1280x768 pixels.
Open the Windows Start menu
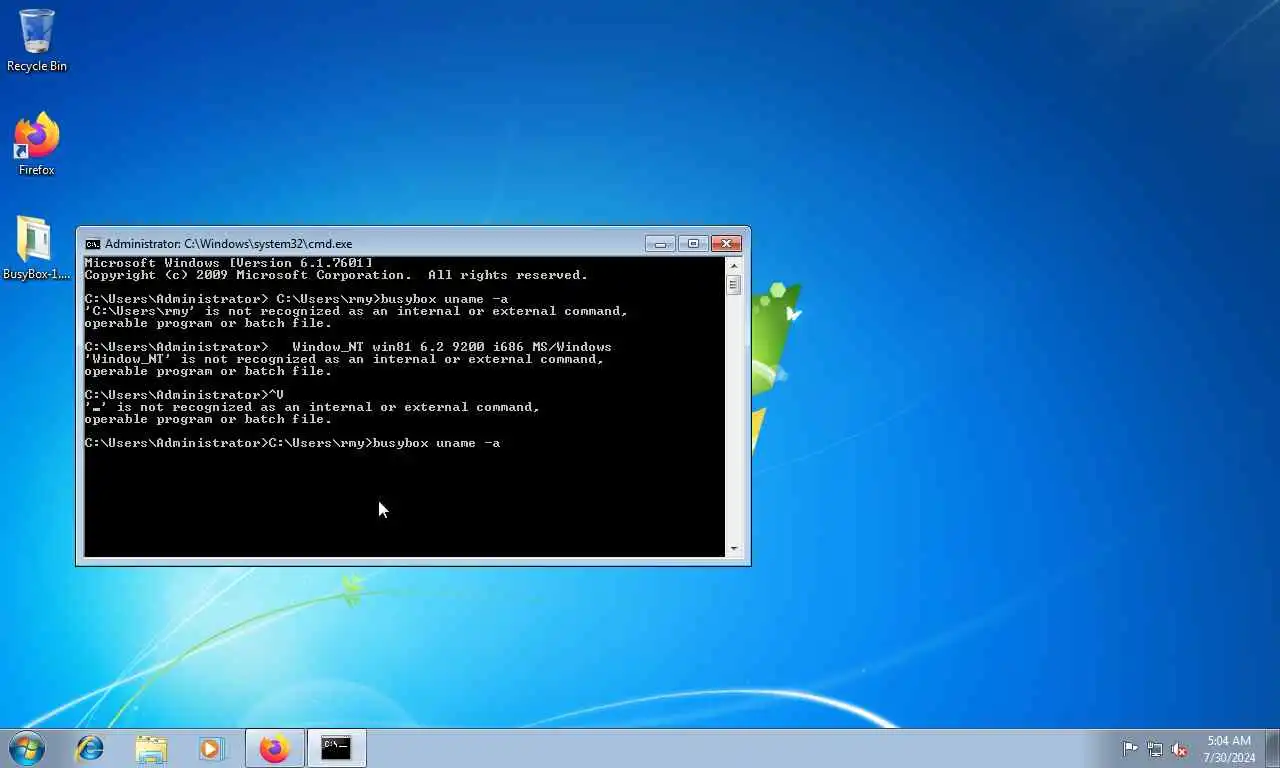coord(26,748)
